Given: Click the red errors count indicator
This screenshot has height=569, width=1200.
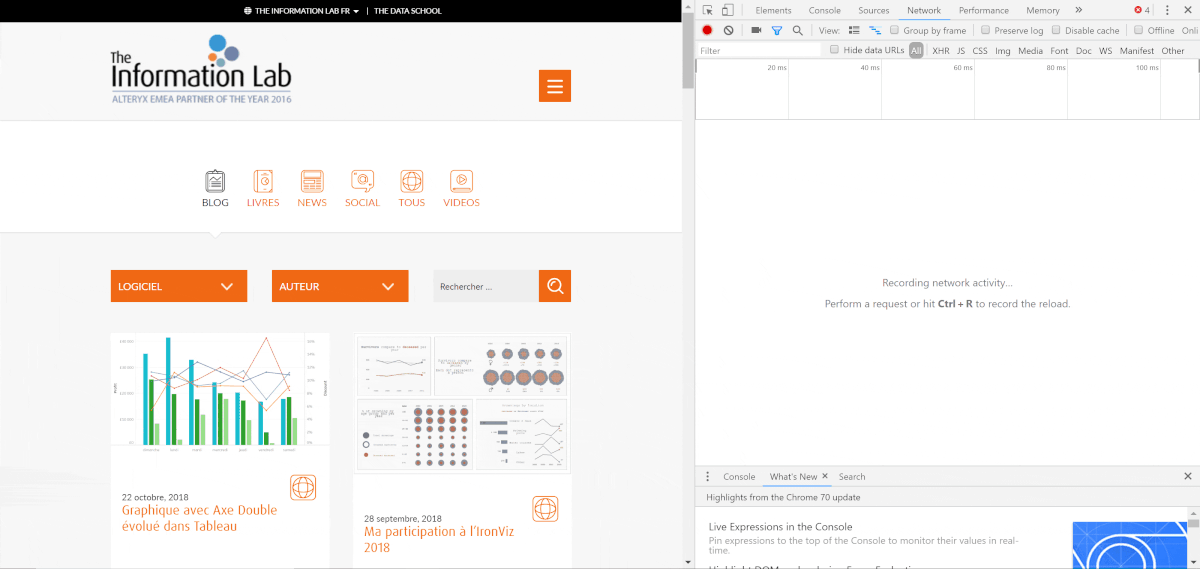Looking at the screenshot, I should 1142,10.
